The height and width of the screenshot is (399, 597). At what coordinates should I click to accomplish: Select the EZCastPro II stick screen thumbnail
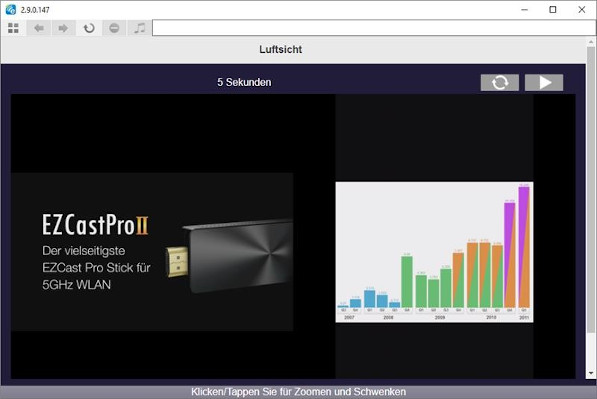pyautogui.click(x=152, y=252)
